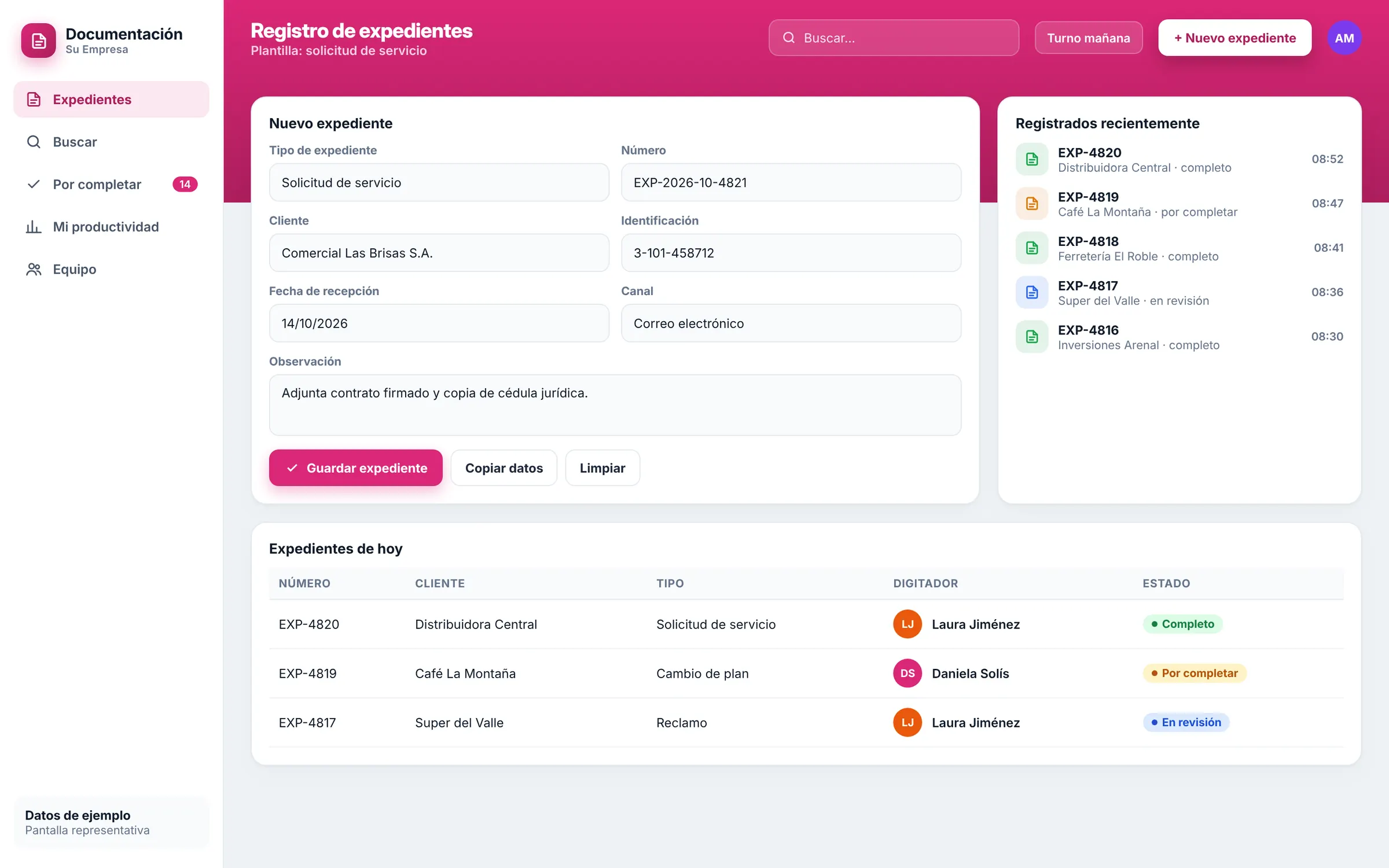Screen dimensions: 1389x868
Task: Open the Tipo de expediente field
Action: [x=439, y=182]
